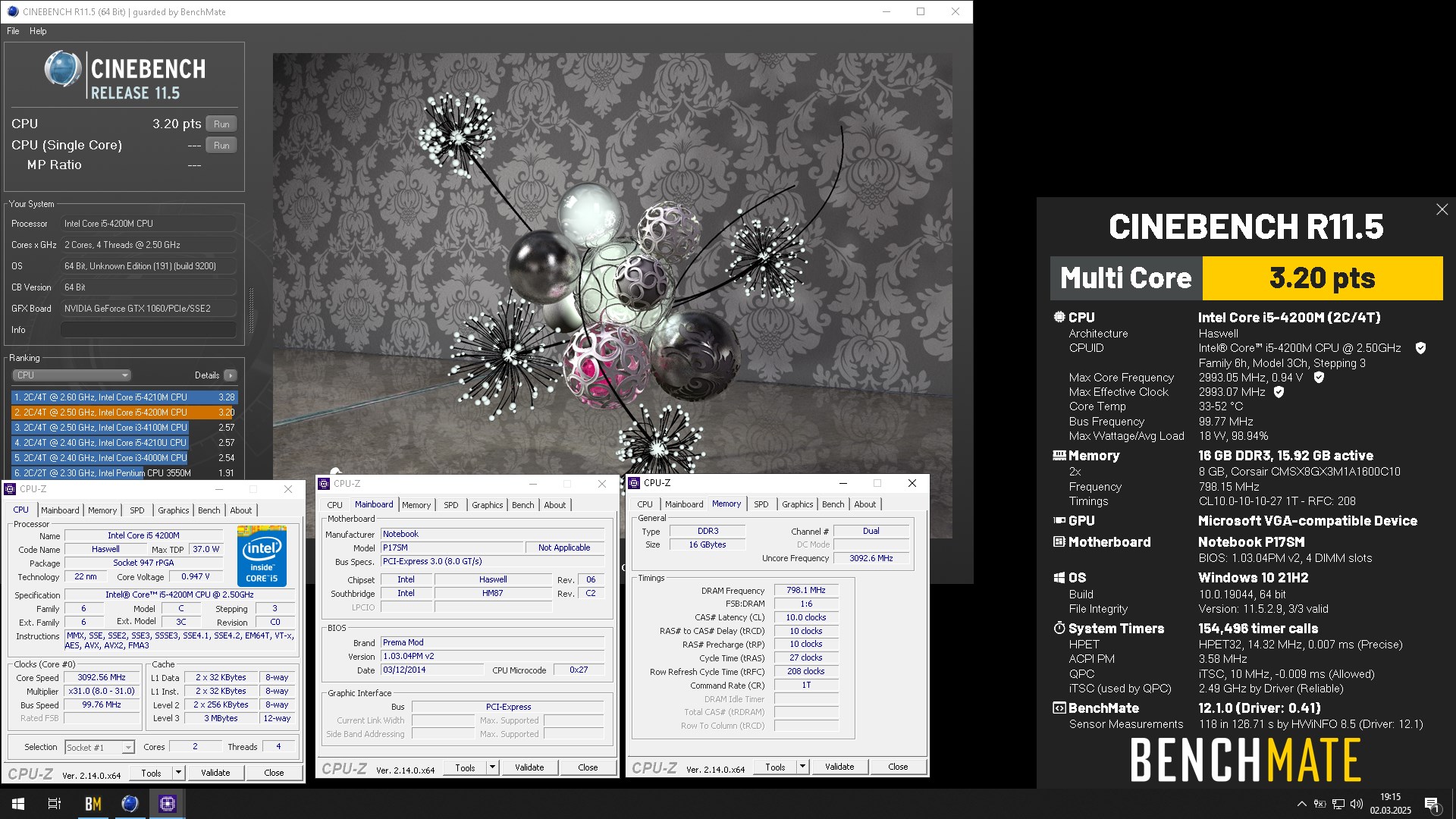The height and width of the screenshot is (819, 1456).
Task: Click the Core Speed value 3092.56 MHz
Action: click(102, 678)
